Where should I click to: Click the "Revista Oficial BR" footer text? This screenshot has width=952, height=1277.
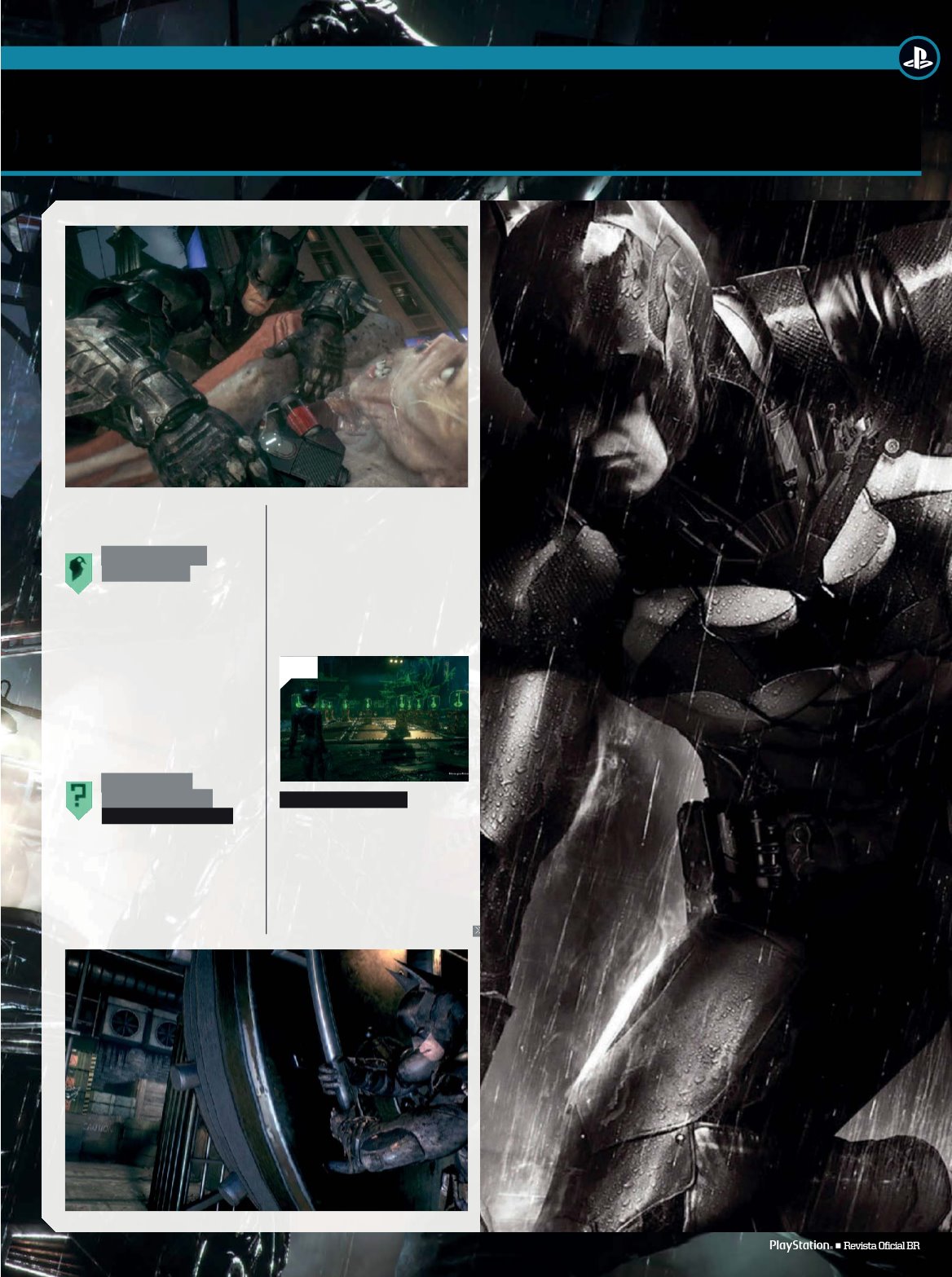[x=881, y=1246]
